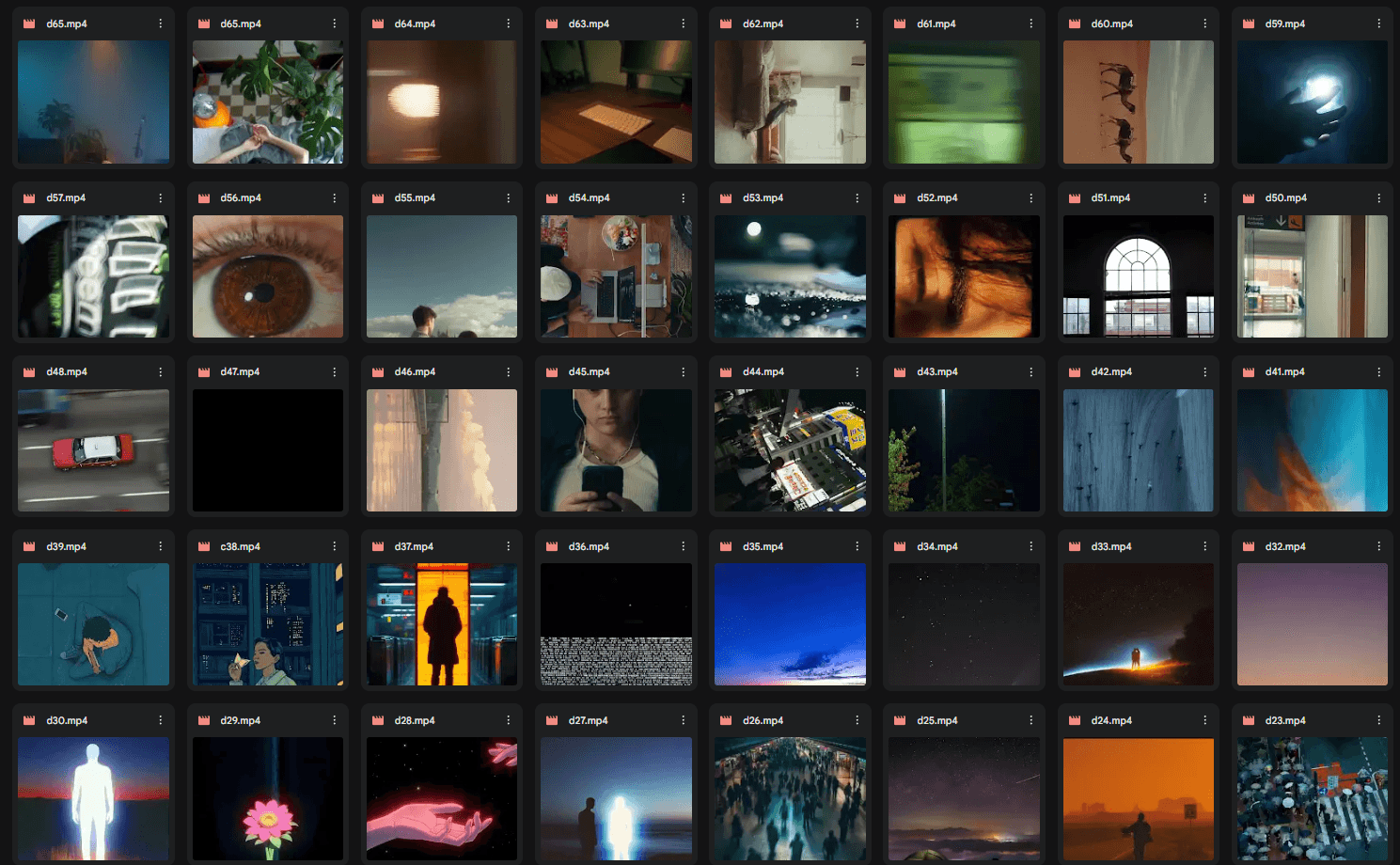Click the video file icon beside d59.mp4

(1249, 24)
